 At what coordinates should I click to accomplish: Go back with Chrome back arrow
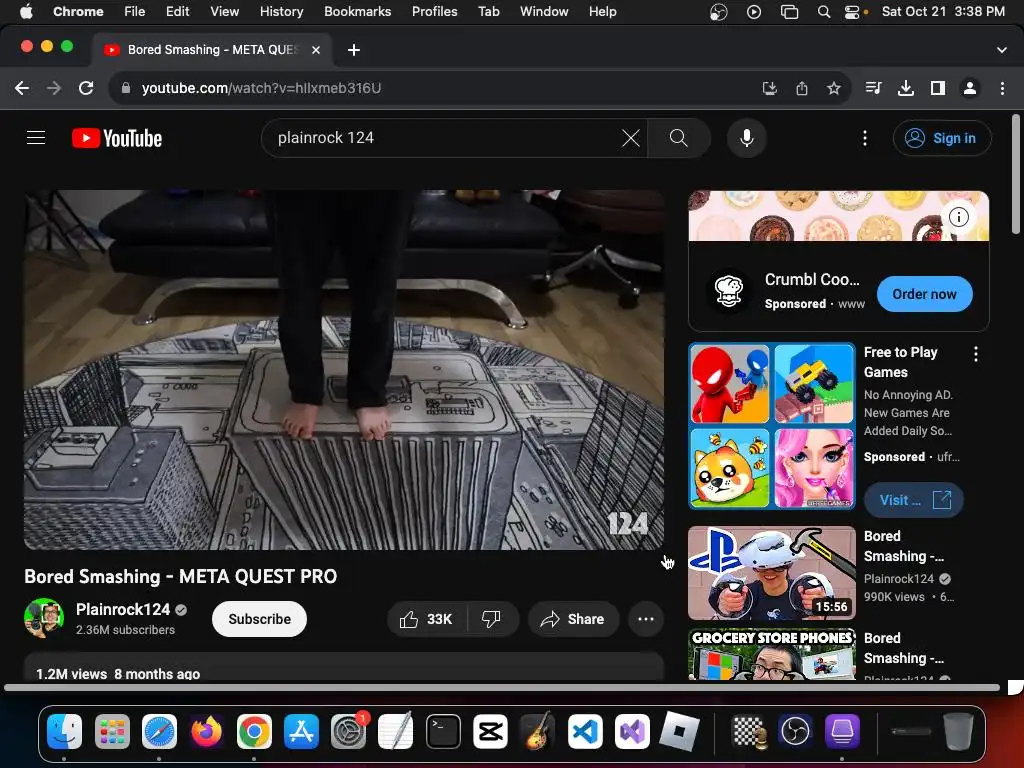tap(22, 88)
